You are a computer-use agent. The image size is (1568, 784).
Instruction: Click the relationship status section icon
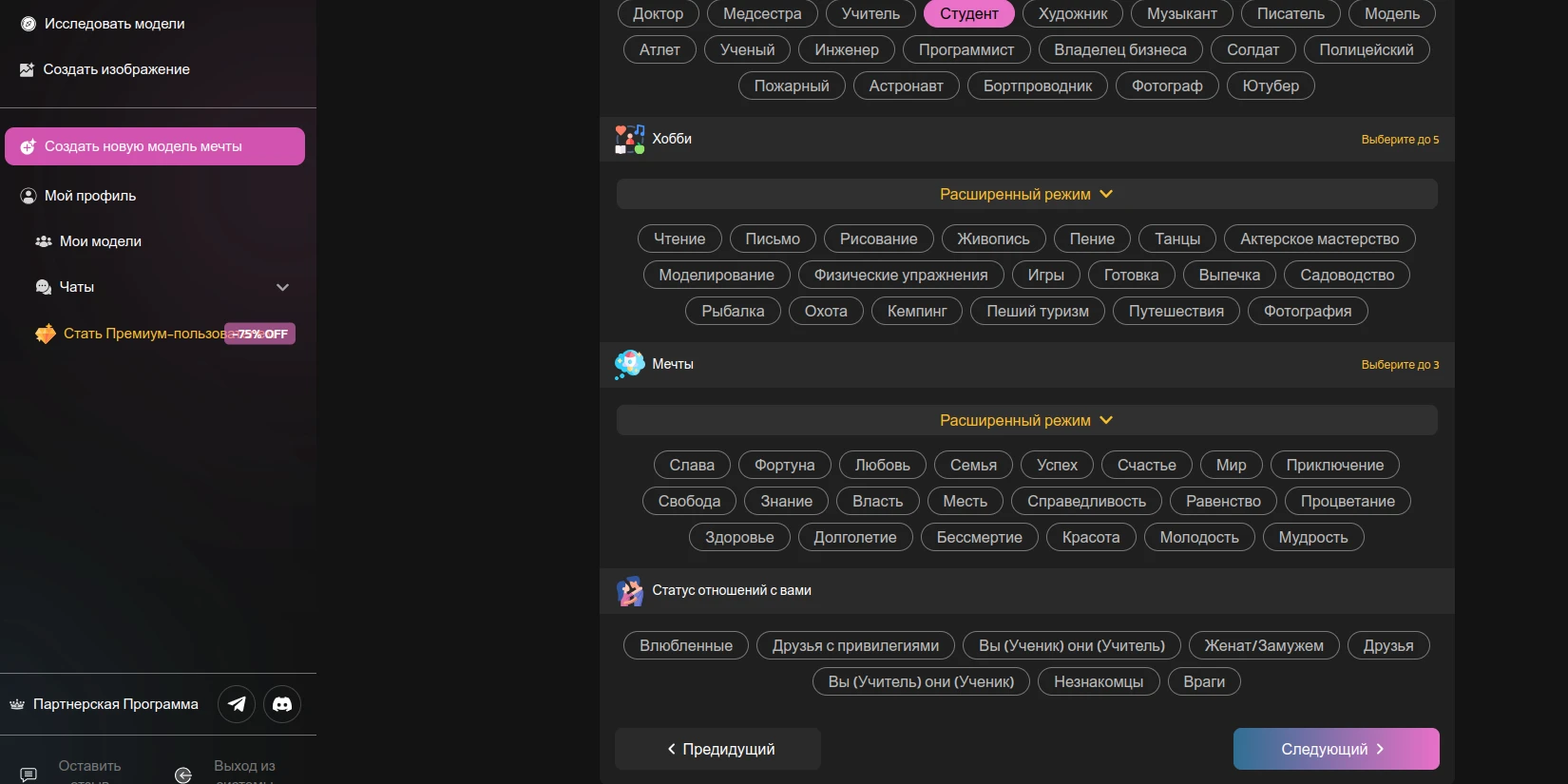tap(629, 590)
